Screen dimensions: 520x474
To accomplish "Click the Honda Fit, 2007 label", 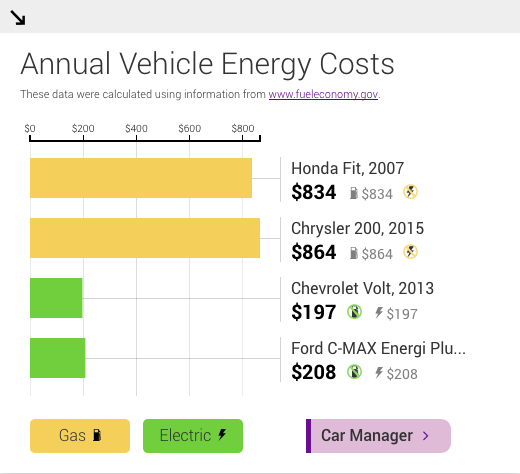I will click(x=348, y=168).
